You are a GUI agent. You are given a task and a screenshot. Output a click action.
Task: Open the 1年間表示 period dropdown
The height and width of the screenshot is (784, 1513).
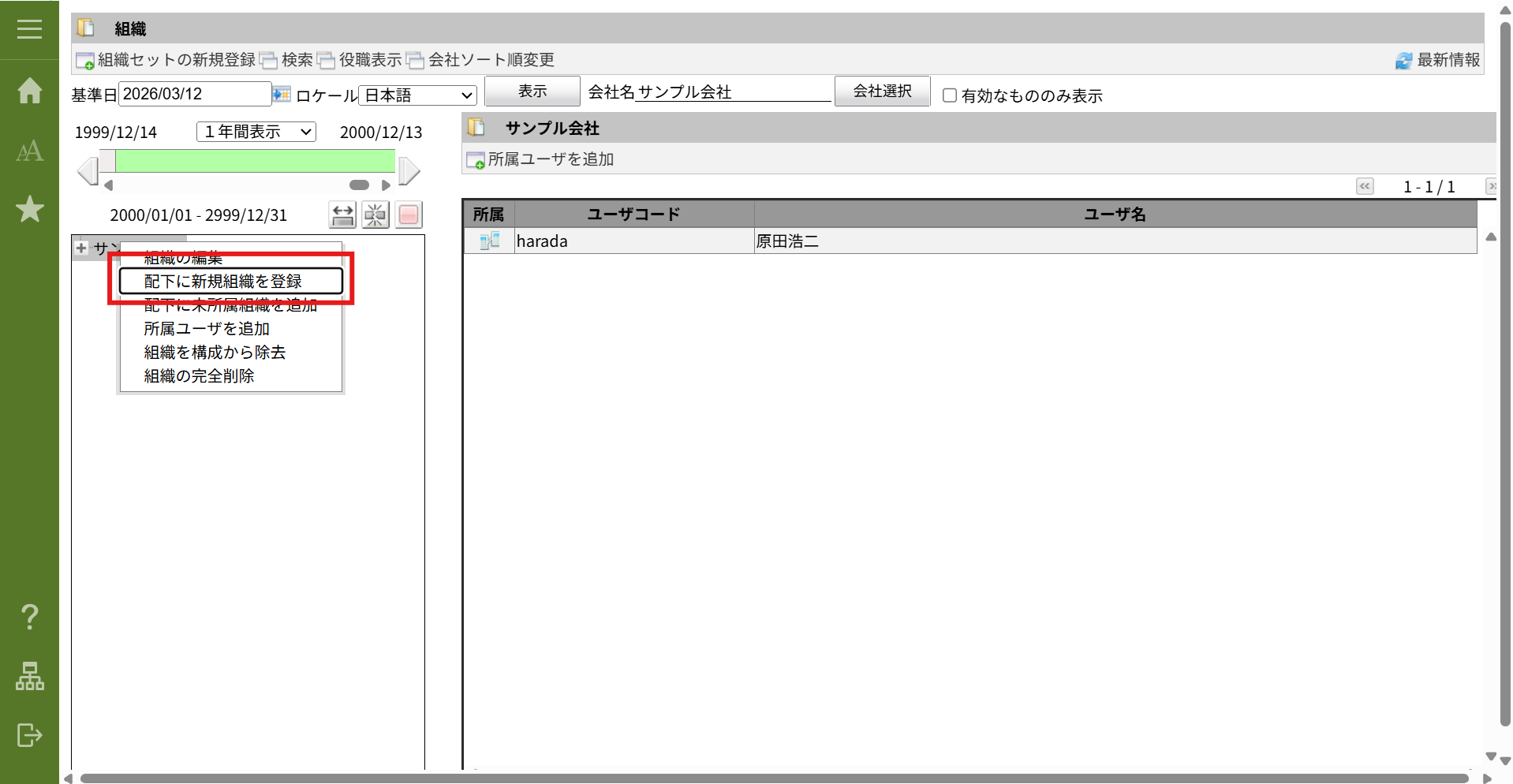pyautogui.click(x=256, y=132)
